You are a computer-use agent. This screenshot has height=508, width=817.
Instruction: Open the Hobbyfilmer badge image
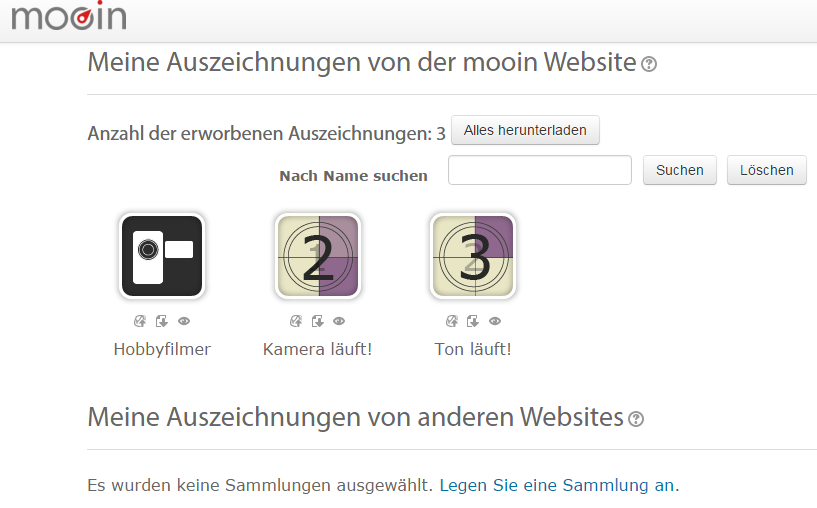[x=162, y=256]
